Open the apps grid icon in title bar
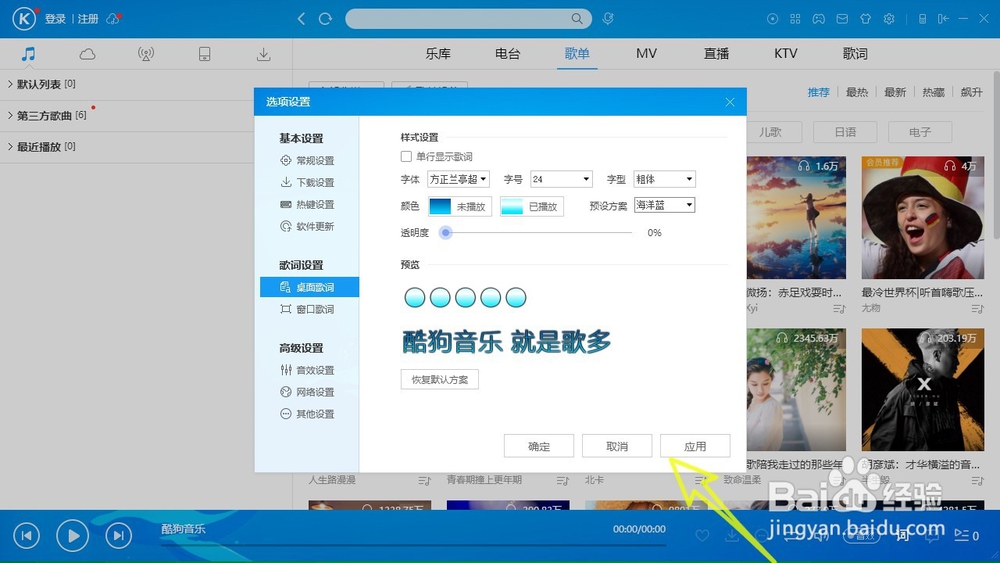1000x563 pixels. tap(795, 19)
